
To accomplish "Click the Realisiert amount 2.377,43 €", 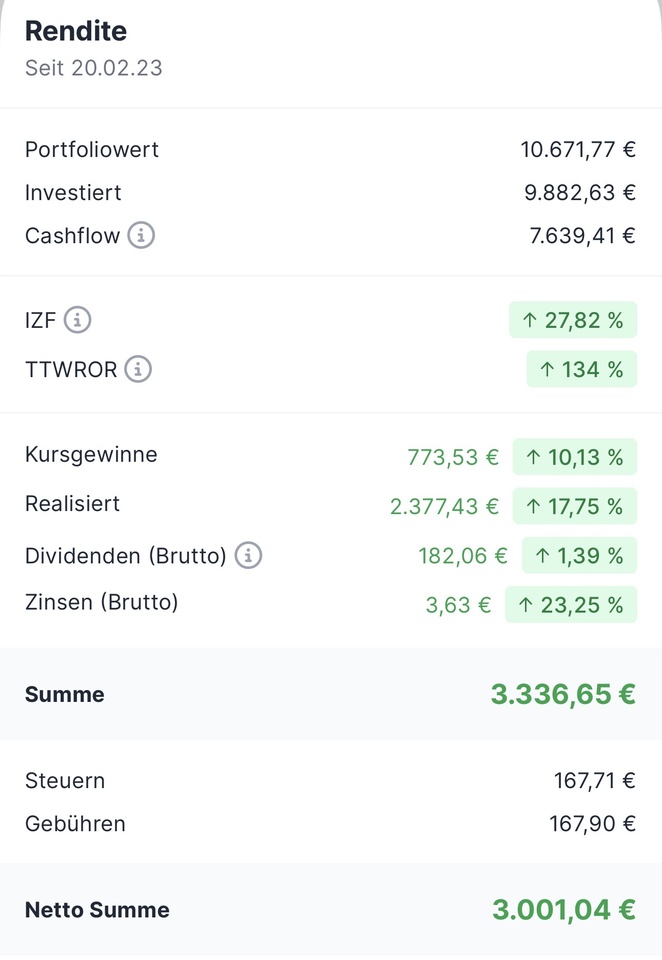I will (444, 506).
